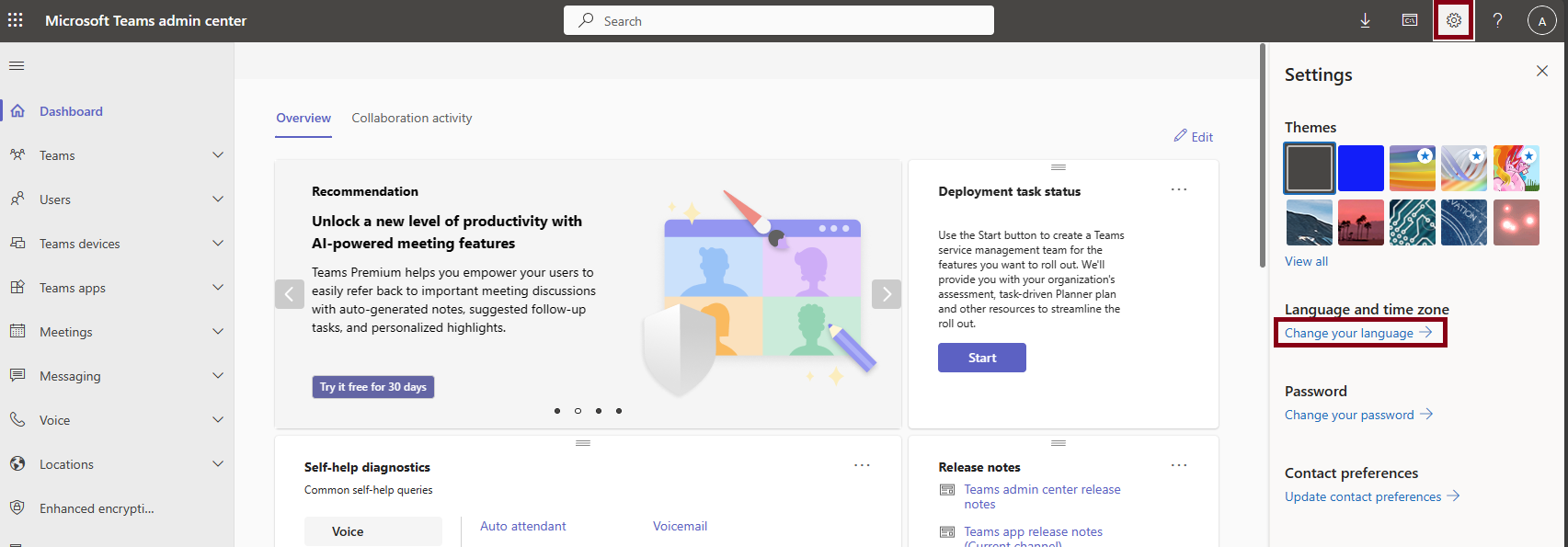Image resolution: width=1568 pixels, height=547 pixels.
Task: Click drag handle on Deployment task card
Action: tap(1059, 167)
